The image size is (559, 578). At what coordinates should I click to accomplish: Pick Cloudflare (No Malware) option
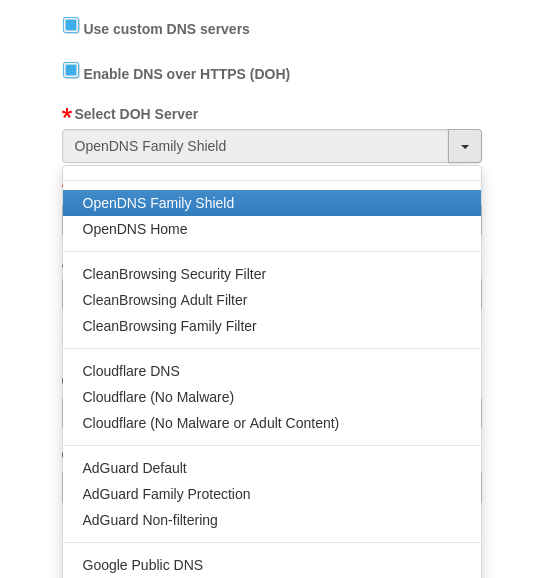pyautogui.click(x=272, y=397)
